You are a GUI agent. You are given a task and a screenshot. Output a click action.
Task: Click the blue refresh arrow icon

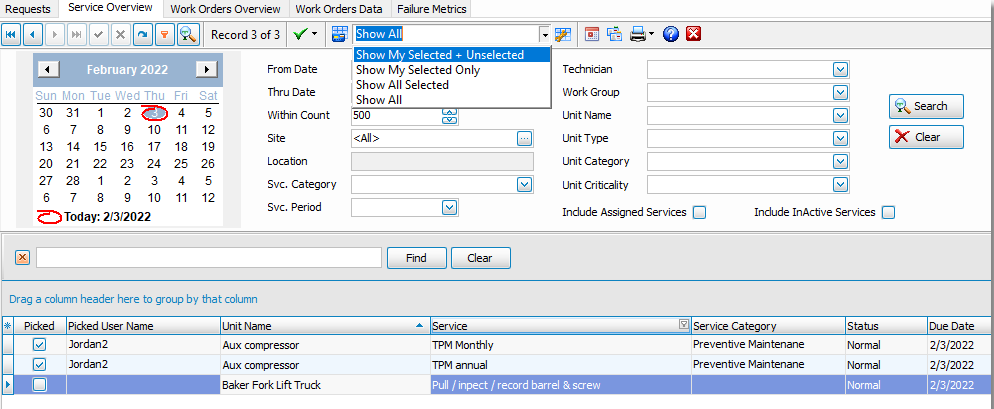(x=143, y=34)
